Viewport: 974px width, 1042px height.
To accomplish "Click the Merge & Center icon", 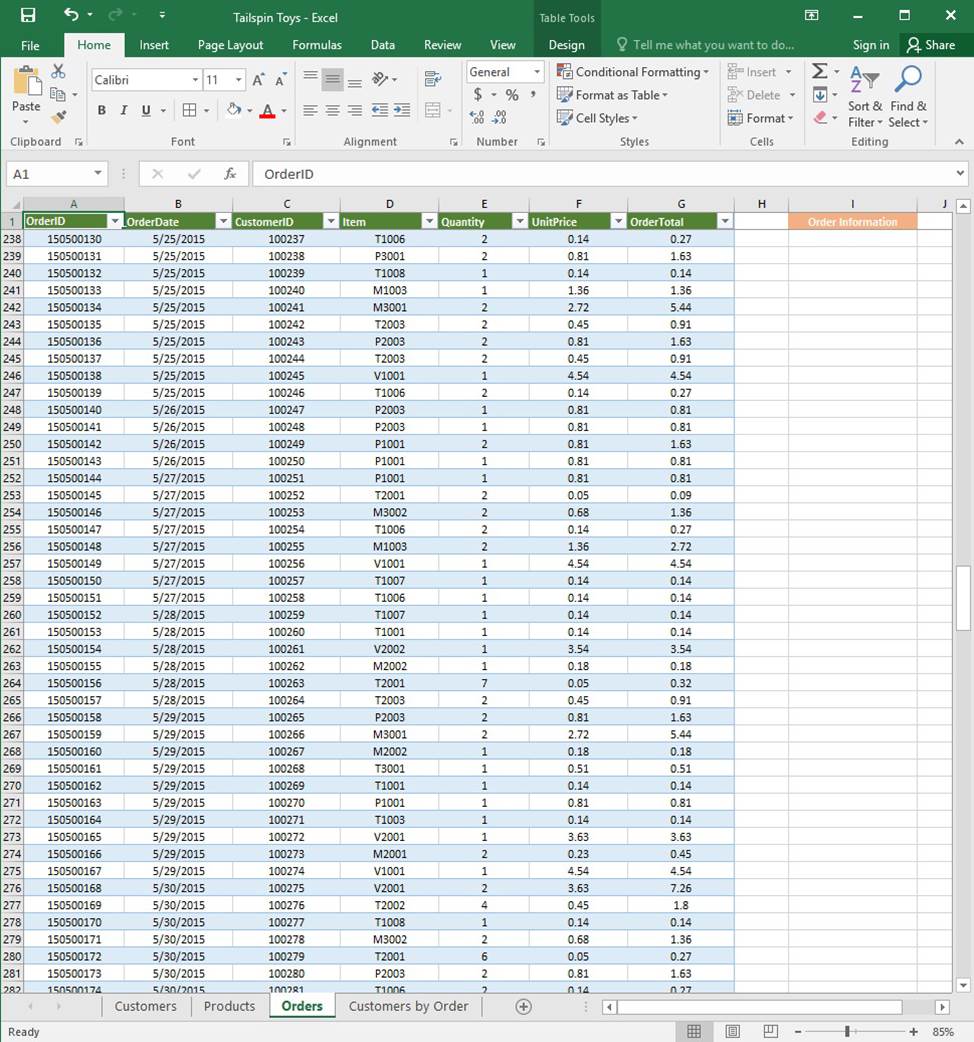I will coord(433,110).
